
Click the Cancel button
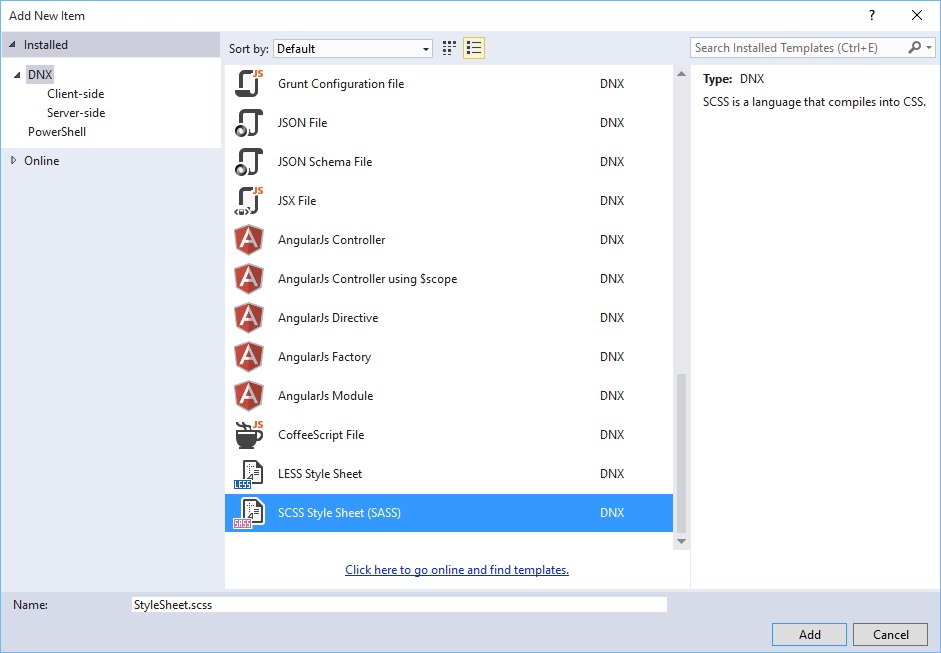pyautogui.click(x=891, y=634)
